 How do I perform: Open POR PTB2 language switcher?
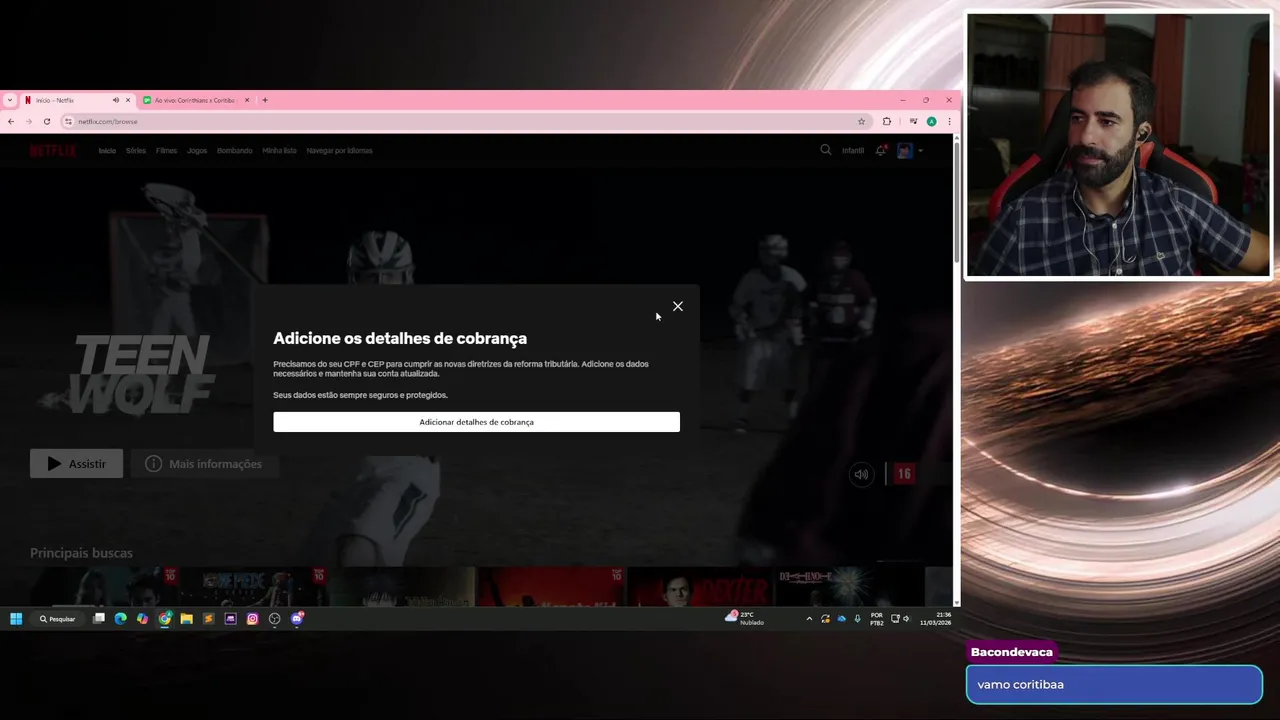[x=877, y=619]
